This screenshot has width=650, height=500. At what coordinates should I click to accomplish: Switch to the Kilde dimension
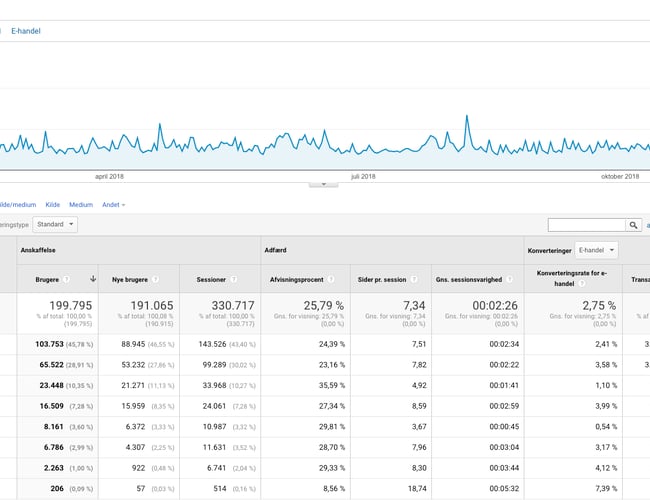pos(53,205)
